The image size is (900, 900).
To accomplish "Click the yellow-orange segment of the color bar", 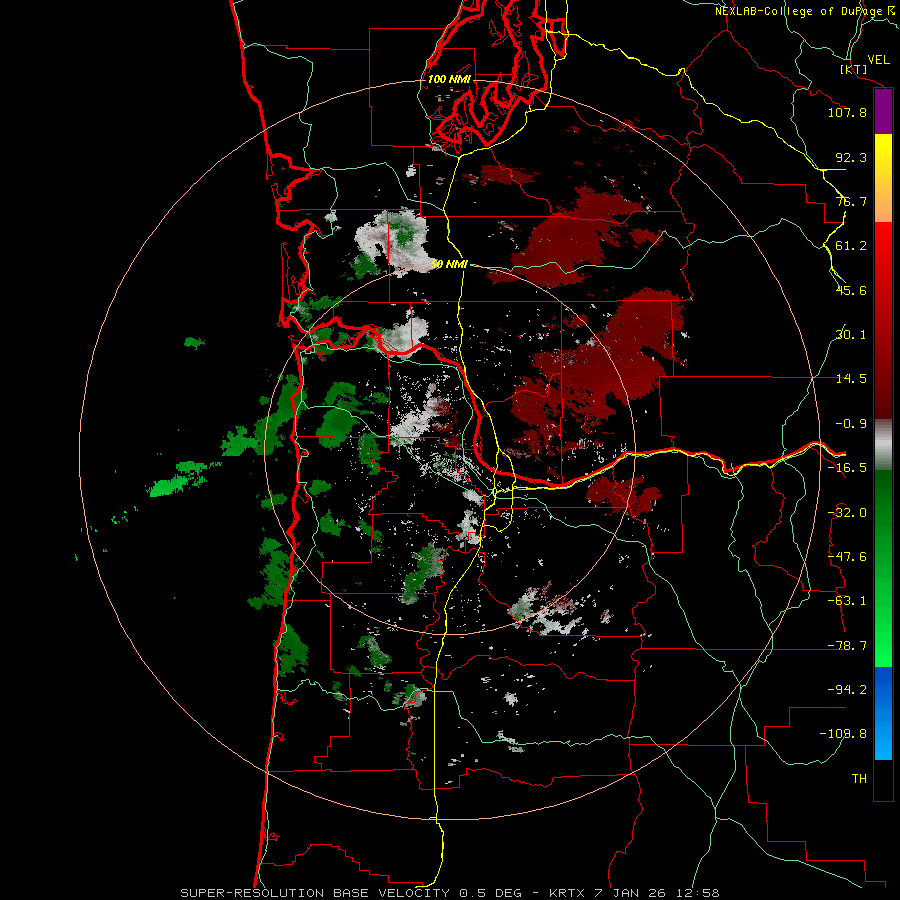I will point(883,178).
